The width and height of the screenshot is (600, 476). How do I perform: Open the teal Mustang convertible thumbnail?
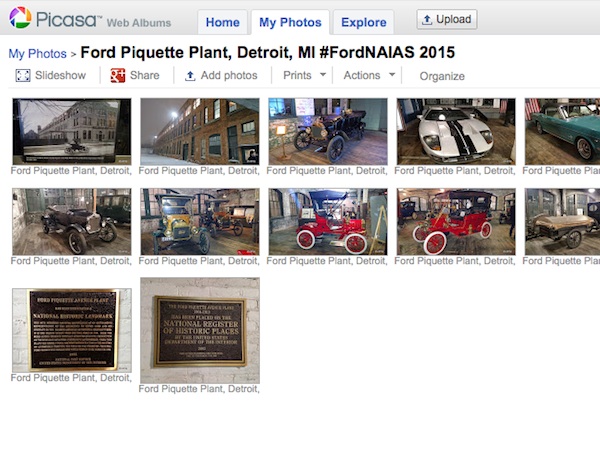click(562, 132)
